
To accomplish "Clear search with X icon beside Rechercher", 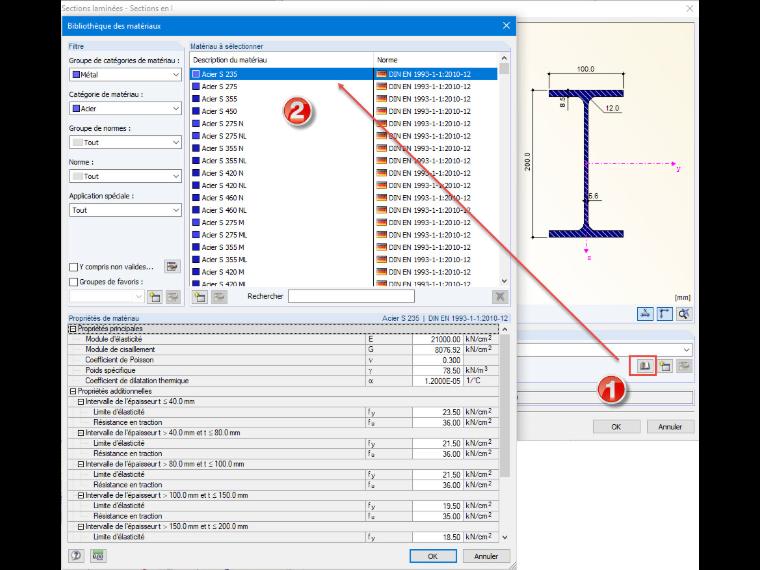I will pyautogui.click(x=500, y=297).
